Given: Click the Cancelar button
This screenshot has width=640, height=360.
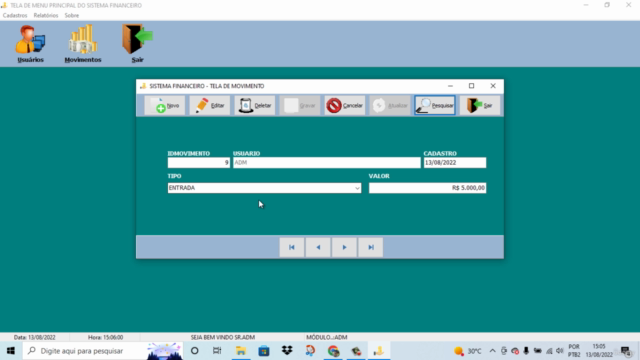Looking at the screenshot, I should pyautogui.click(x=345, y=105).
